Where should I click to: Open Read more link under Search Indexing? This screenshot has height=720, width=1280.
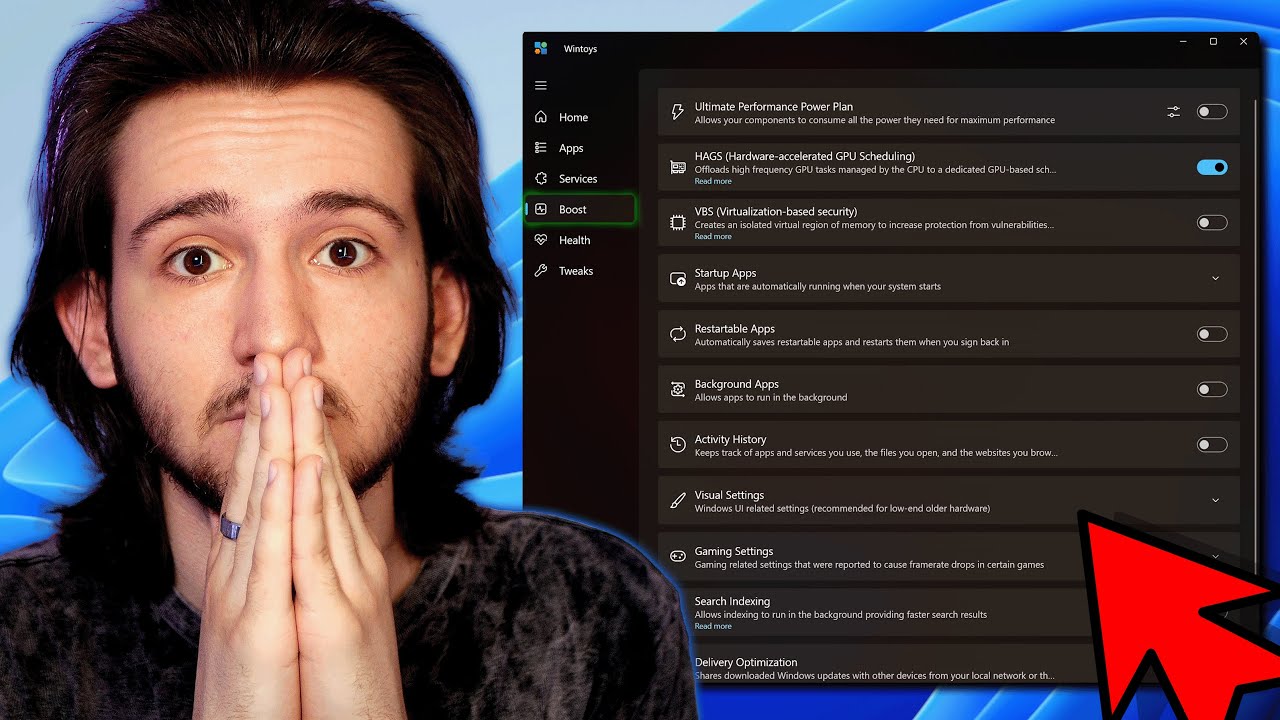713,626
